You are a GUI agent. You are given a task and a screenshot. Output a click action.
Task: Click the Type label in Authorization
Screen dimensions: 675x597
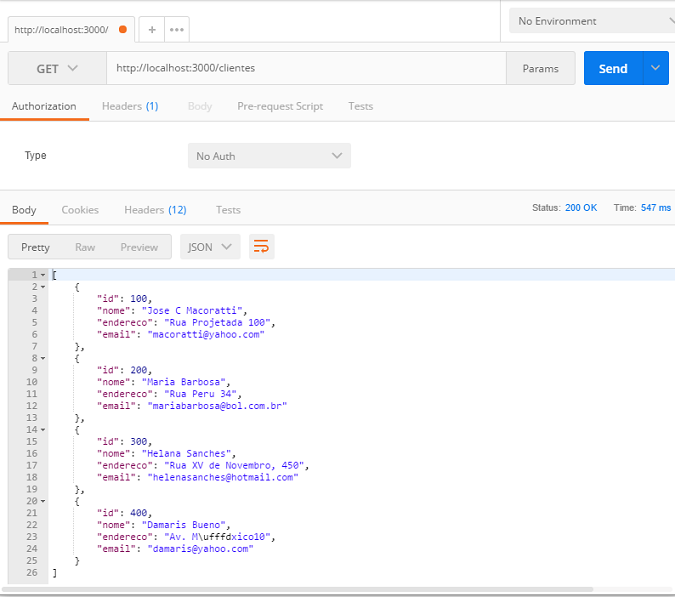pyautogui.click(x=35, y=155)
